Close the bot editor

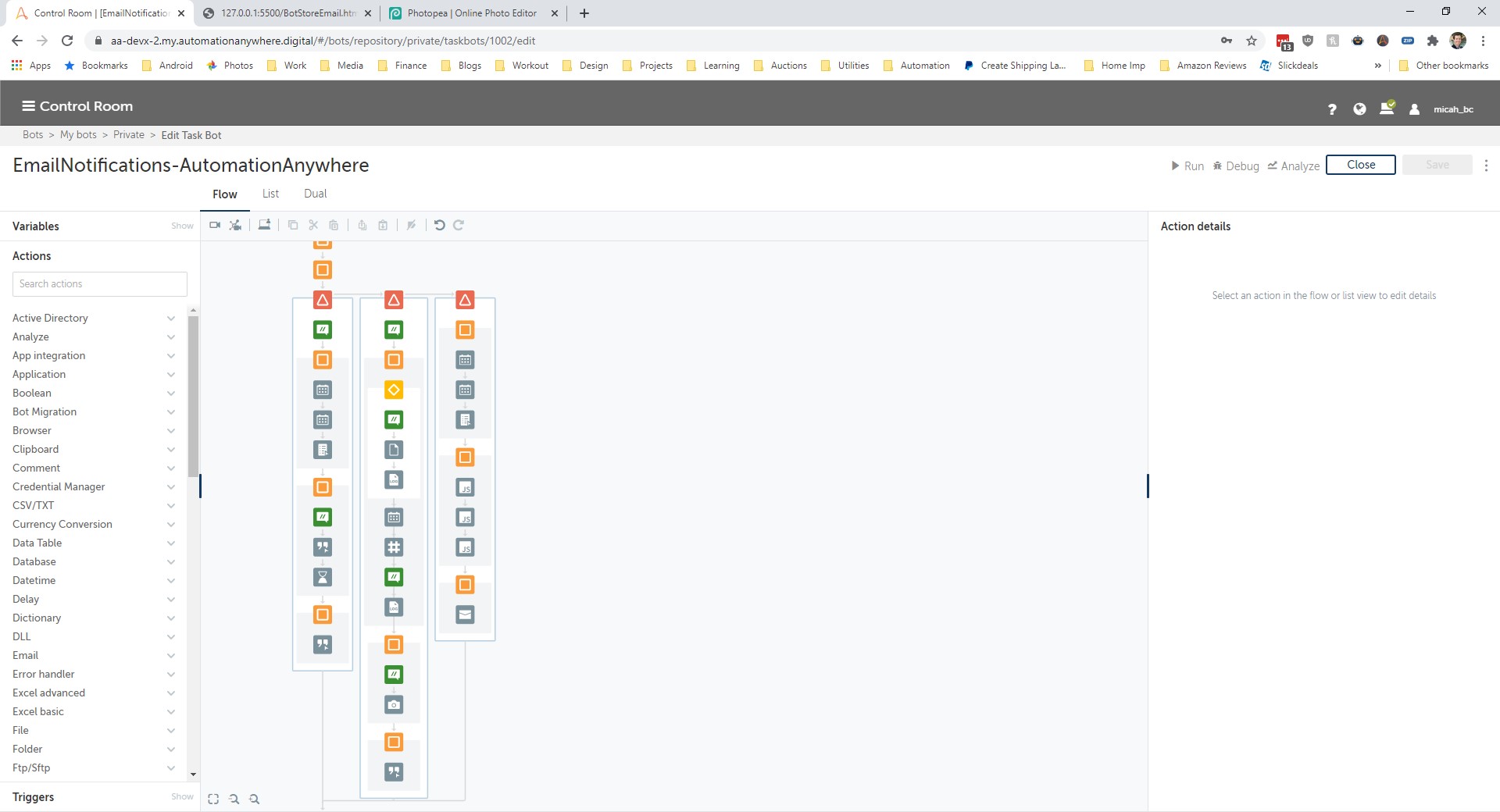pos(1361,165)
